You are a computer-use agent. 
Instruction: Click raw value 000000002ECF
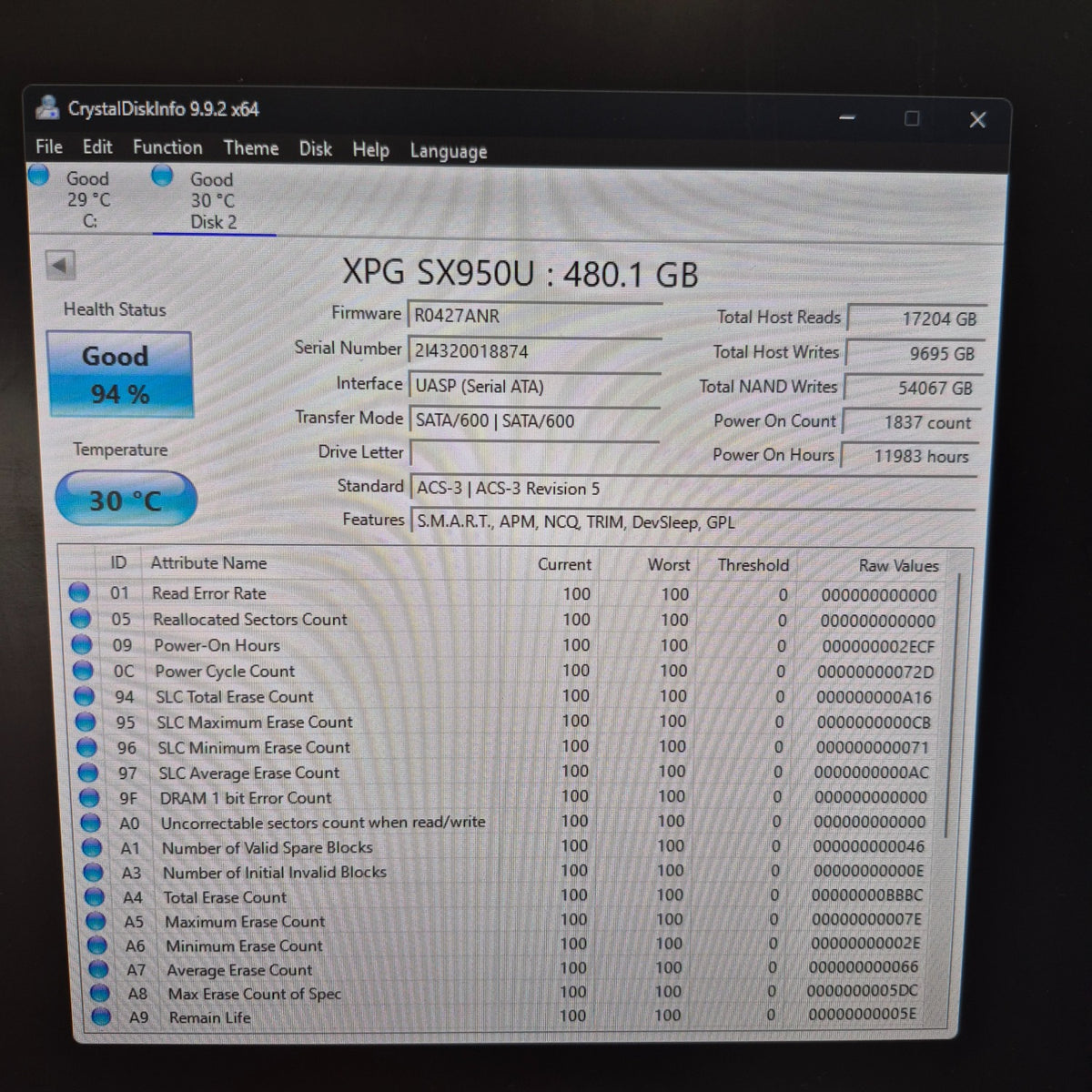(x=878, y=647)
